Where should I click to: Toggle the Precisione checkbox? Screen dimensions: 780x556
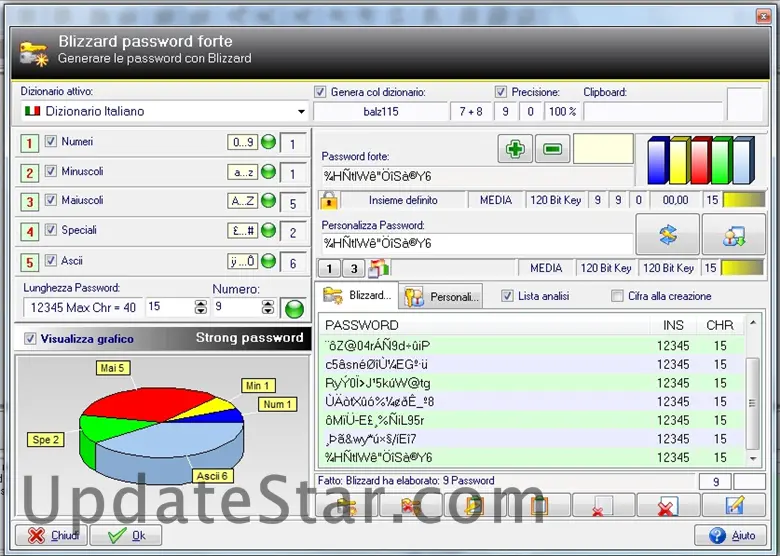coord(501,92)
